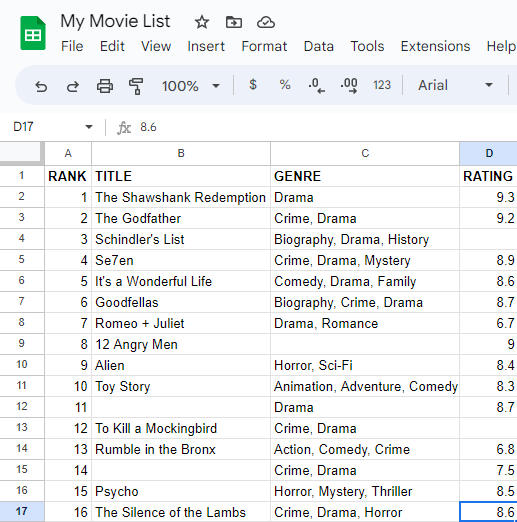Open more number formats (123)
Screen dimensions: 517x522
point(382,85)
